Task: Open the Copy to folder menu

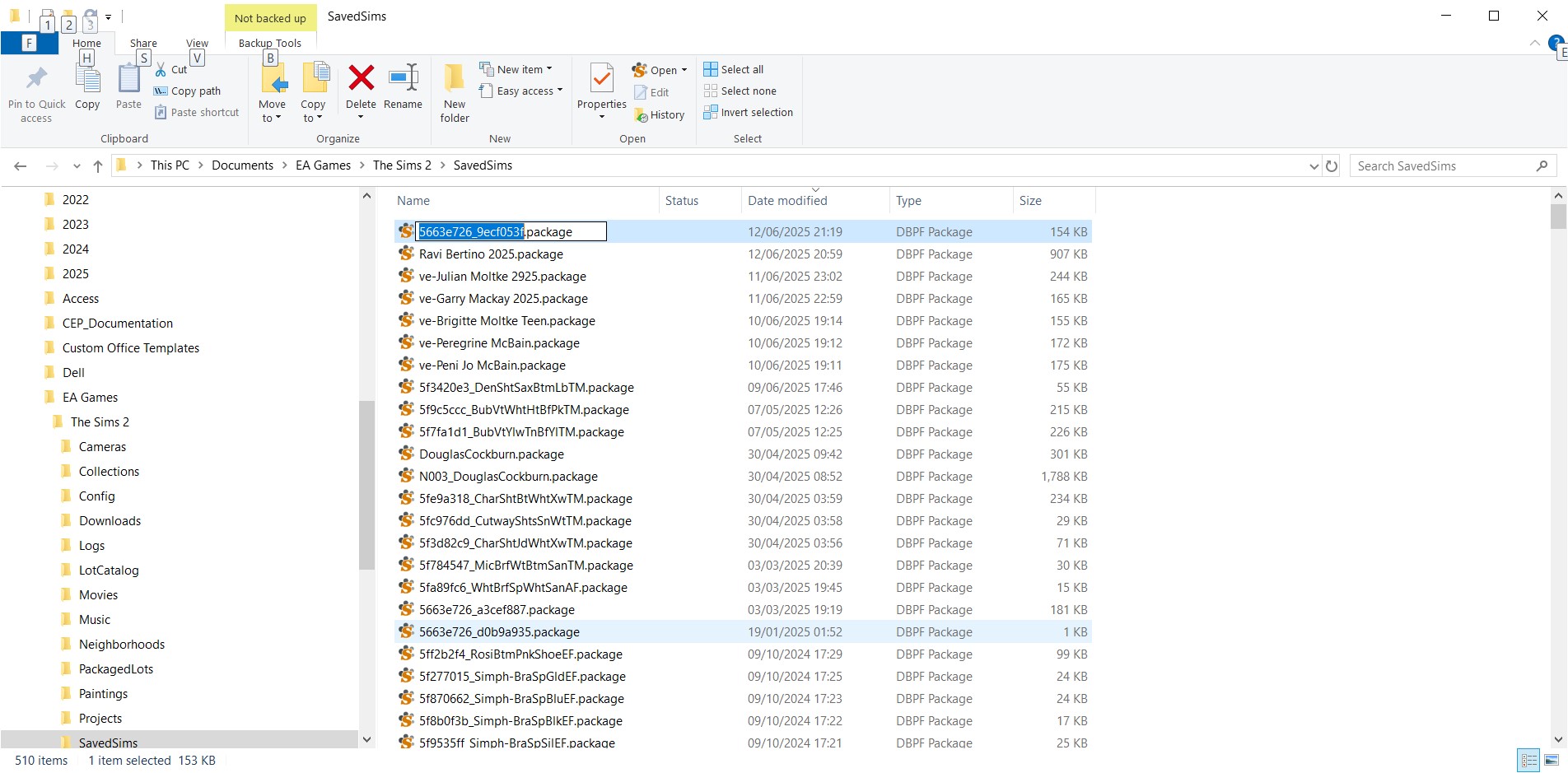Action: 313,92
